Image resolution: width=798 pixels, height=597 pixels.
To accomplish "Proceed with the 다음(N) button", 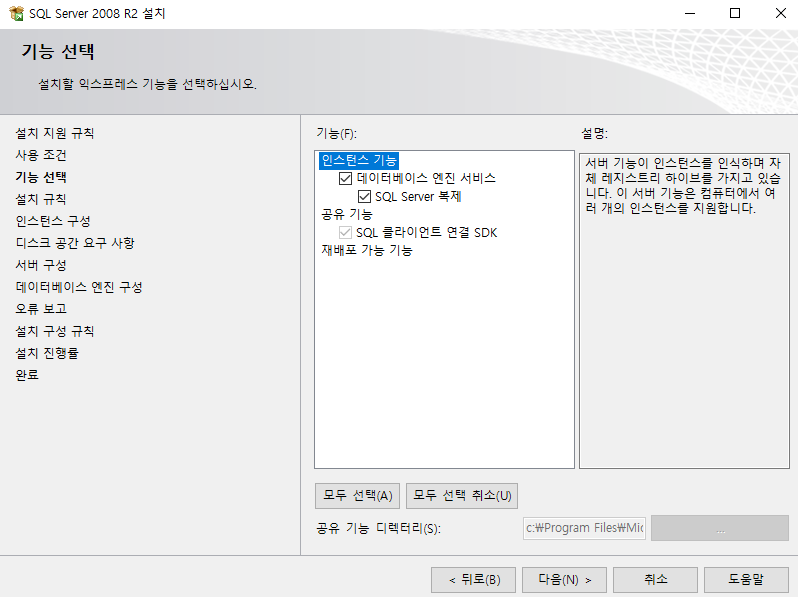I will (564, 580).
